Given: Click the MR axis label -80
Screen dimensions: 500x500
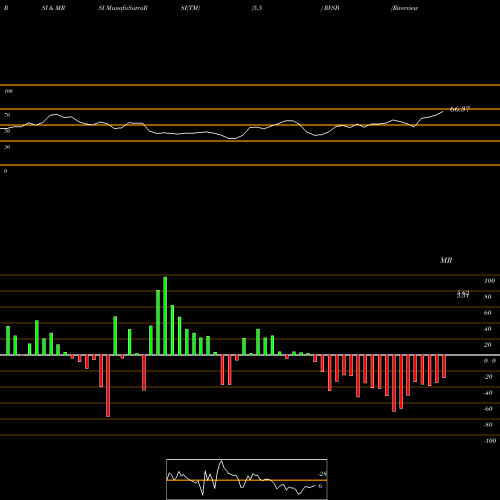Looking at the screenshot, I should pos(488,425).
